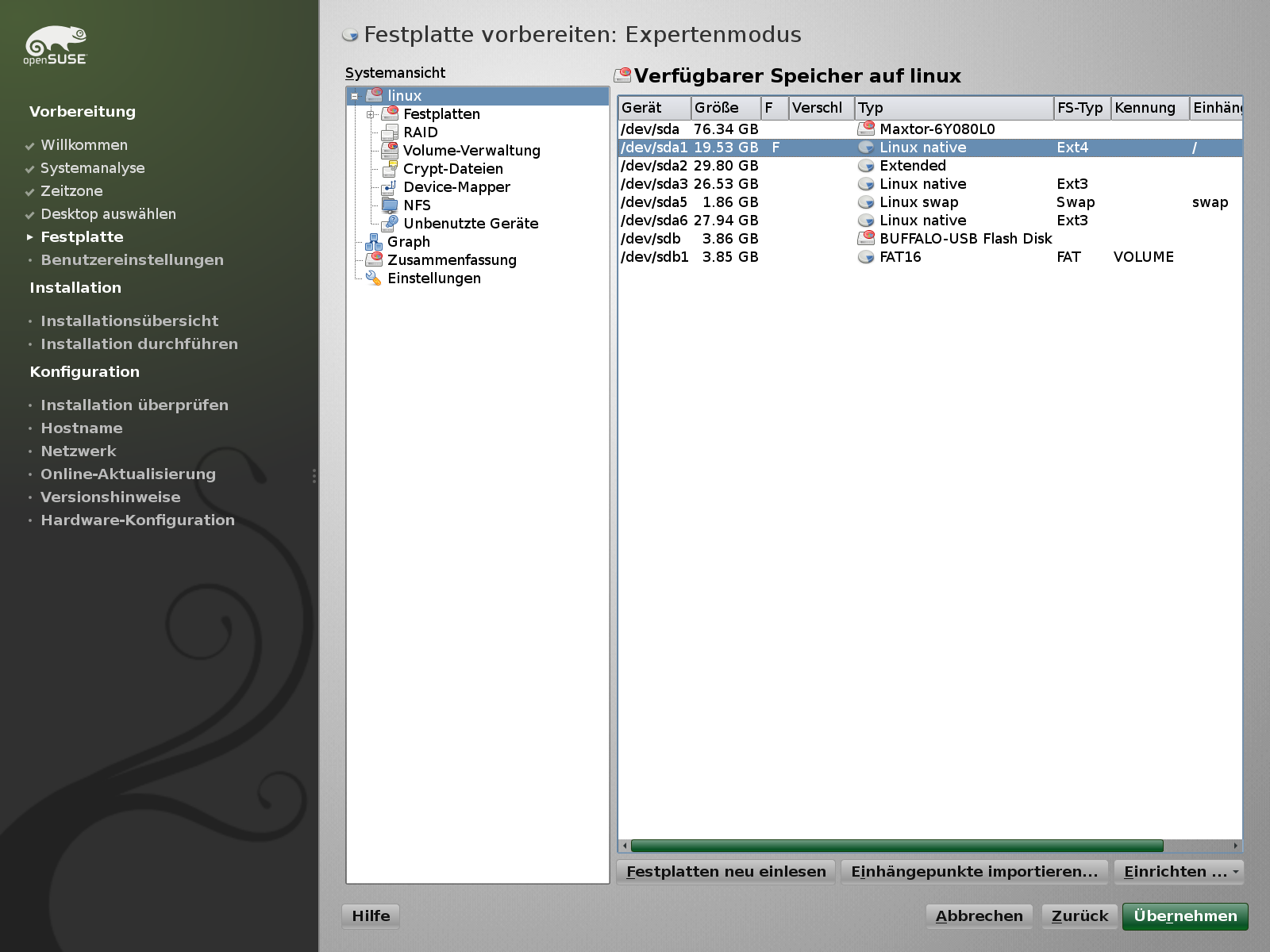This screenshot has width=1270, height=952.
Task: Click the Volume-Verwaltung icon
Action: (390, 150)
